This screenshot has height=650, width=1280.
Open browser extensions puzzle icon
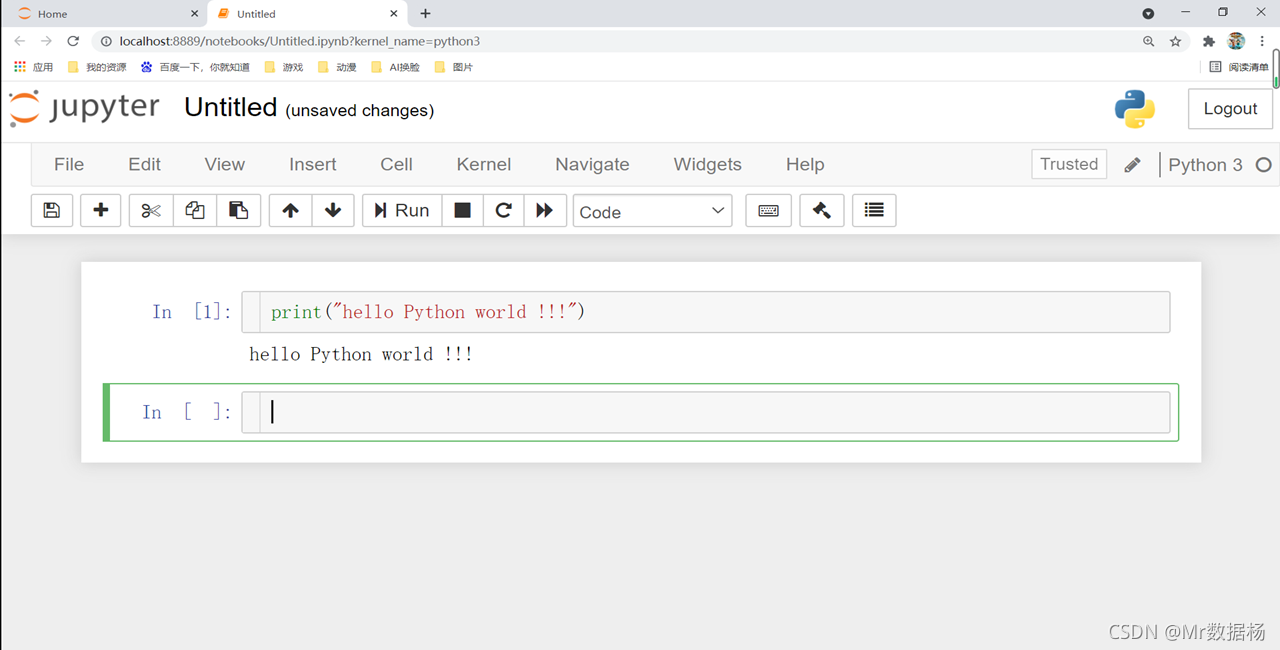pos(1209,41)
